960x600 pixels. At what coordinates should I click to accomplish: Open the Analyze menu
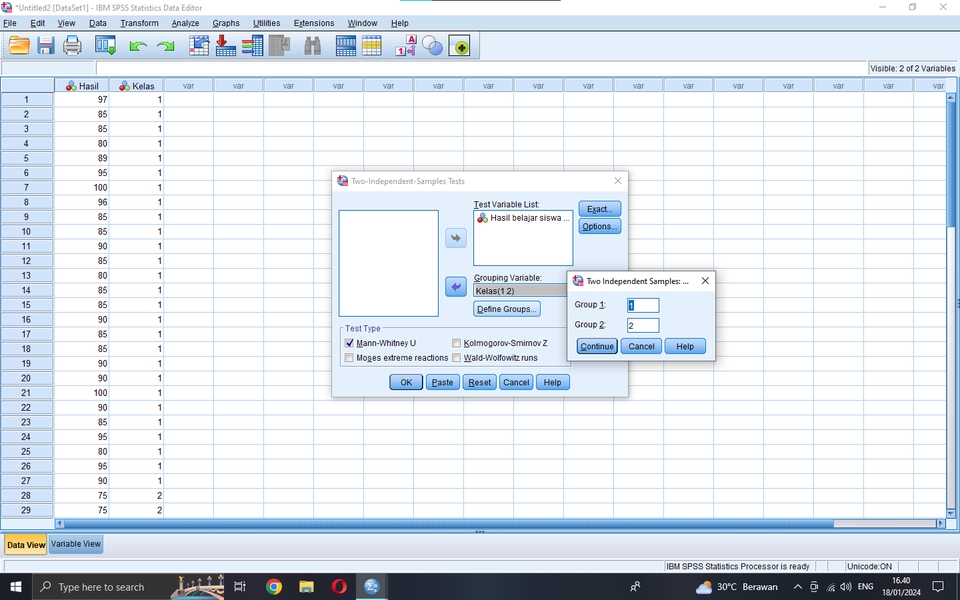click(185, 23)
